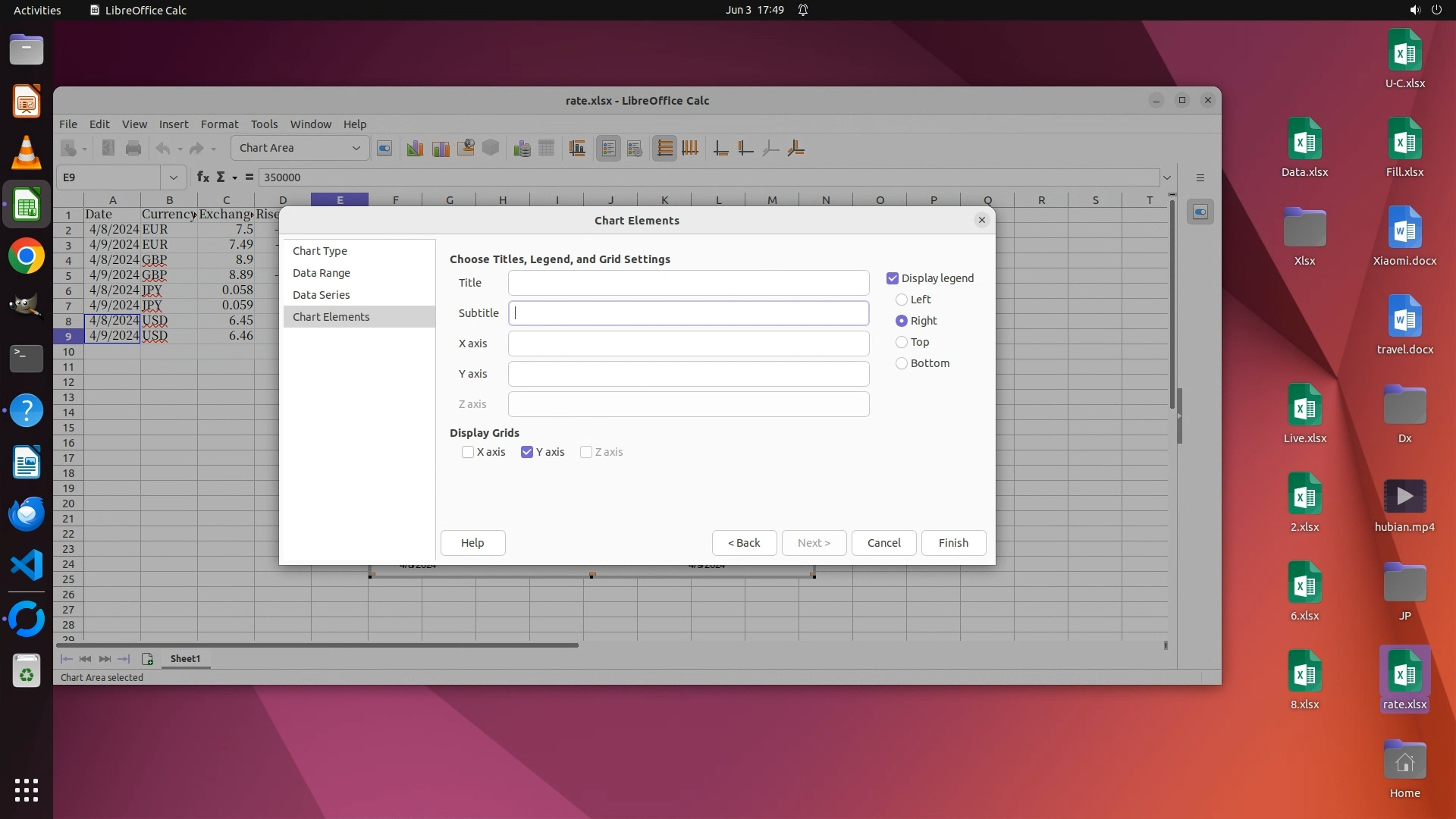Image resolution: width=1456 pixels, height=819 pixels.
Task: Click the Format Selection icon
Action: 384,149
